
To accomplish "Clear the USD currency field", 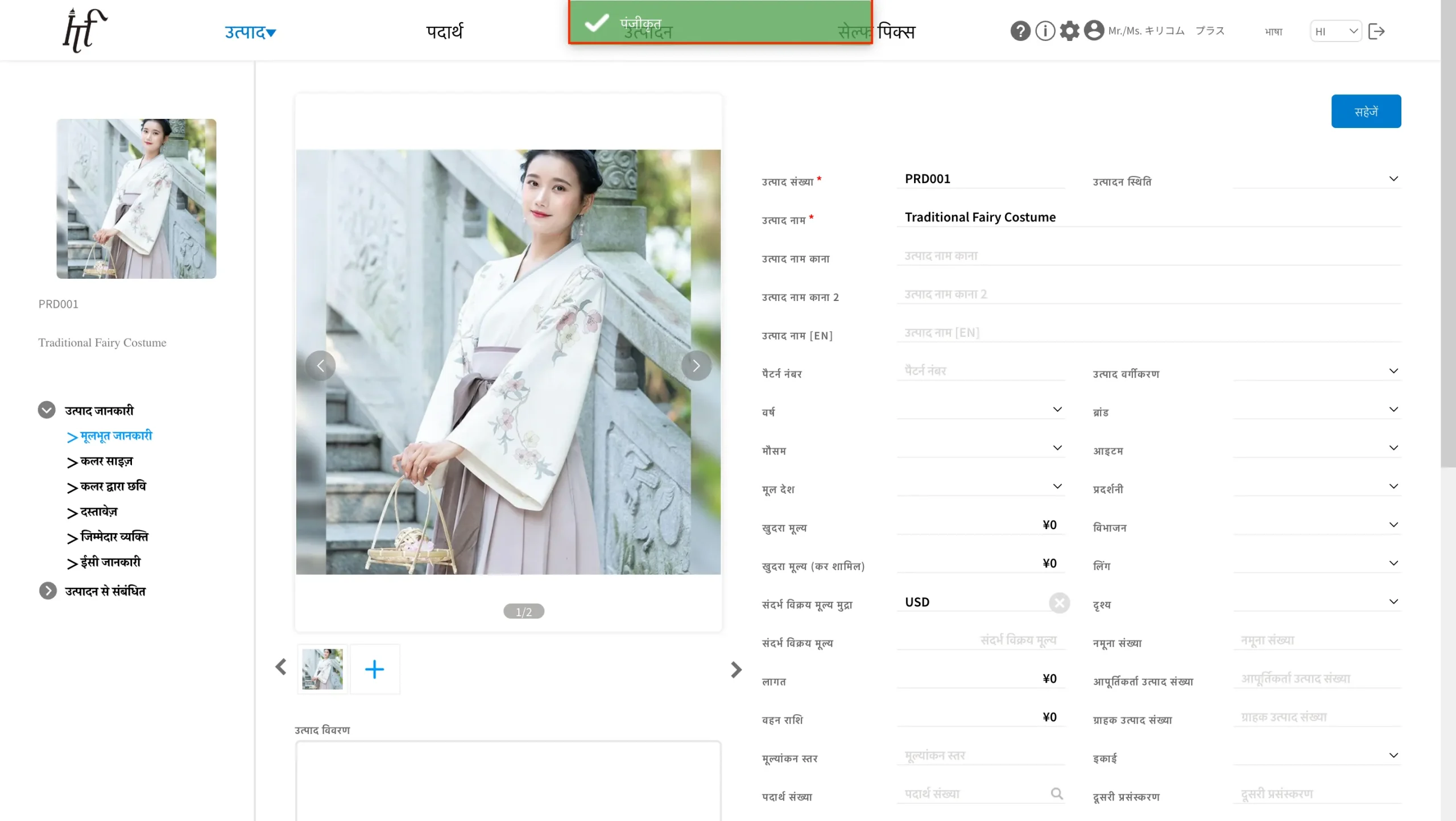I will click(1059, 603).
